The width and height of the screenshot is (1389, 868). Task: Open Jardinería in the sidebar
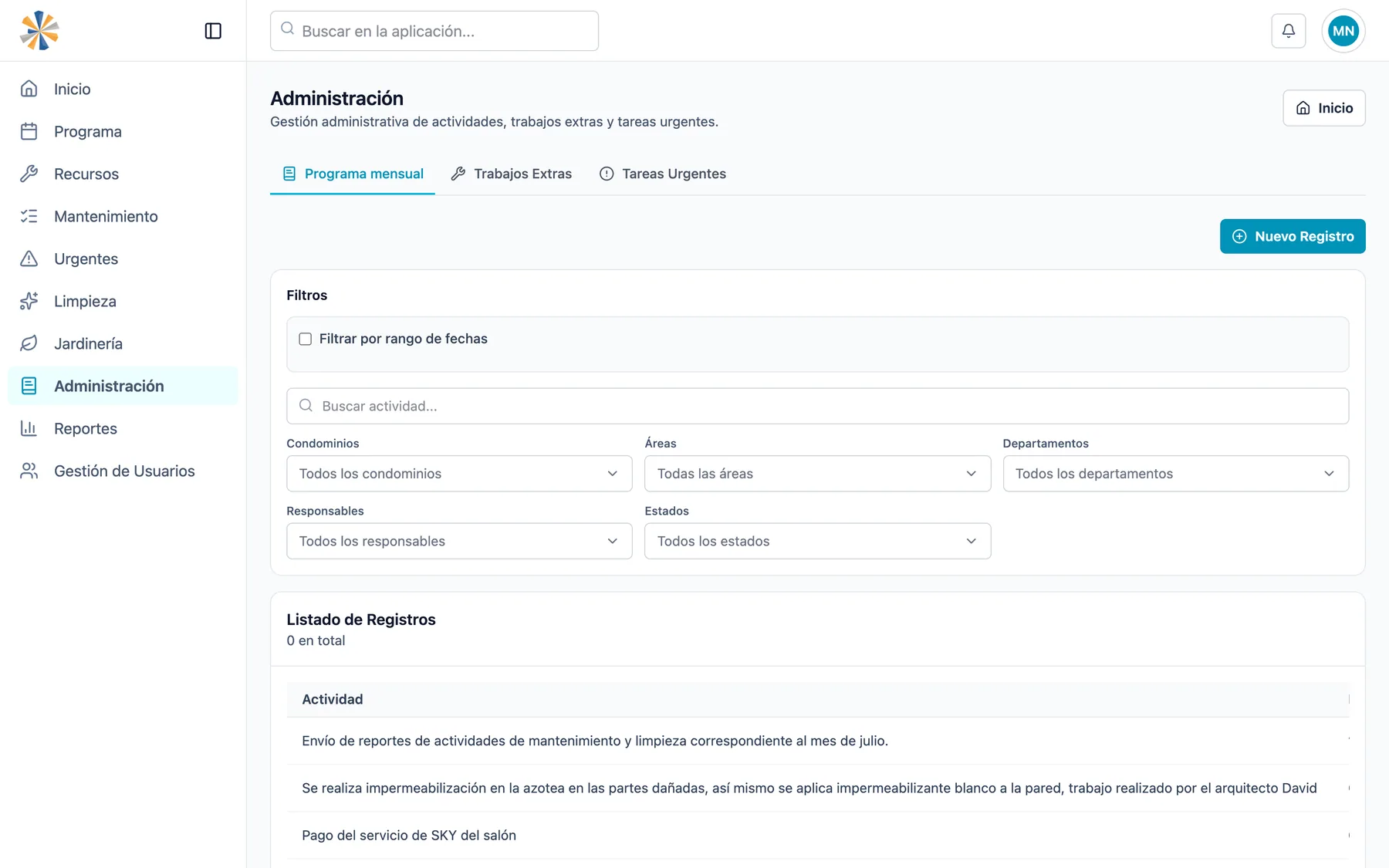(123, 343)
